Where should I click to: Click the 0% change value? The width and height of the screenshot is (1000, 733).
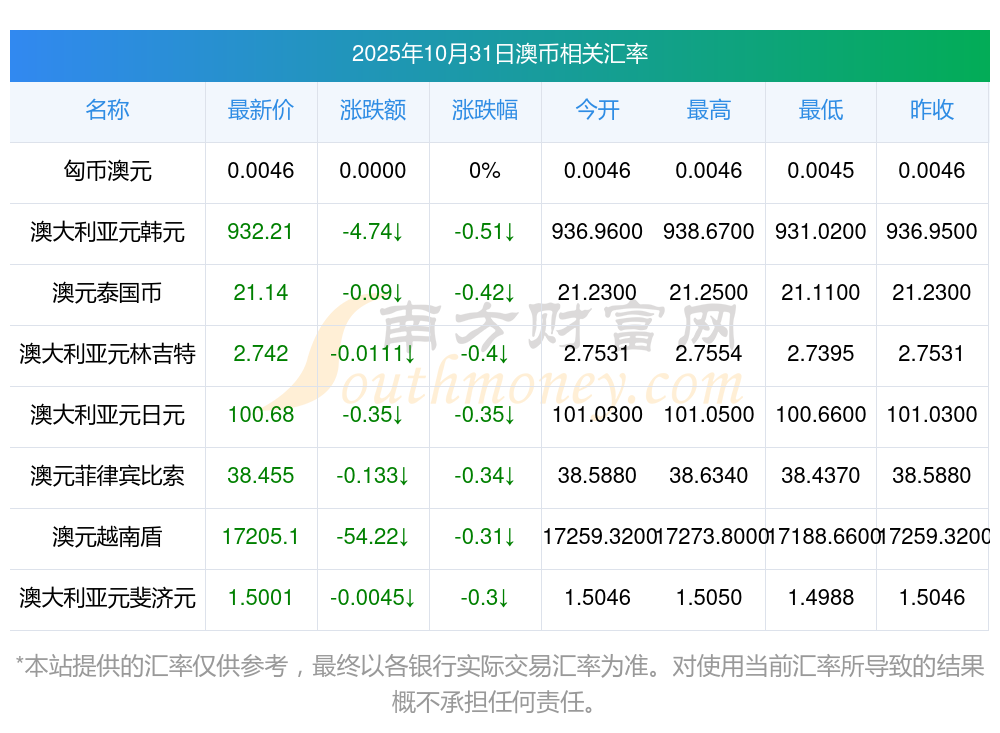tap(485, 171)
